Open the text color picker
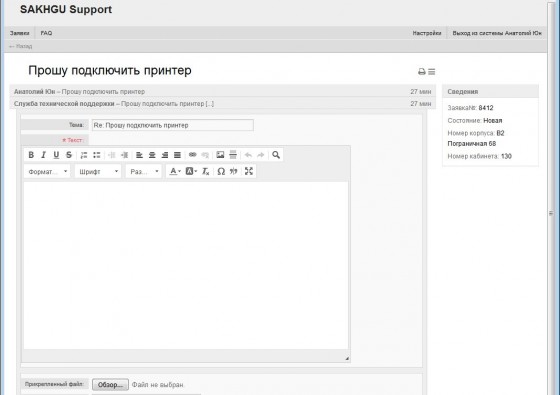This screenshot has width=560, height=395. (x=175, y=171)
